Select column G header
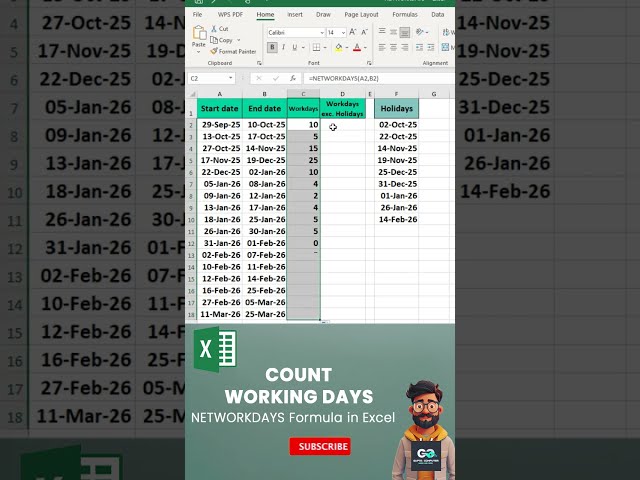The width and height of the screenshot is (640, 480). (x=434, y=94)
